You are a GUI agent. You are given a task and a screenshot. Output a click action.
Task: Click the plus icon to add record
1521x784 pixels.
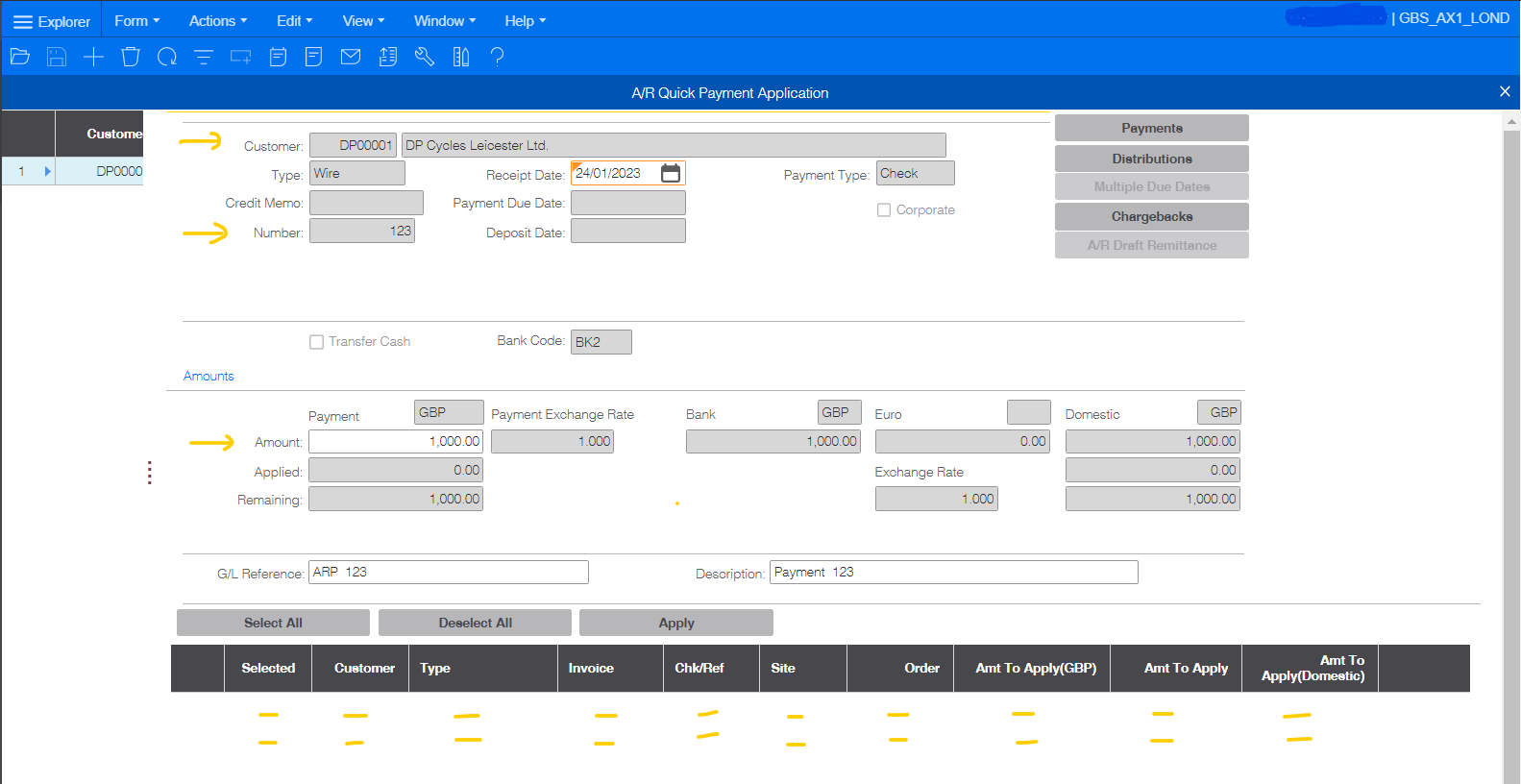coord(93,58)
